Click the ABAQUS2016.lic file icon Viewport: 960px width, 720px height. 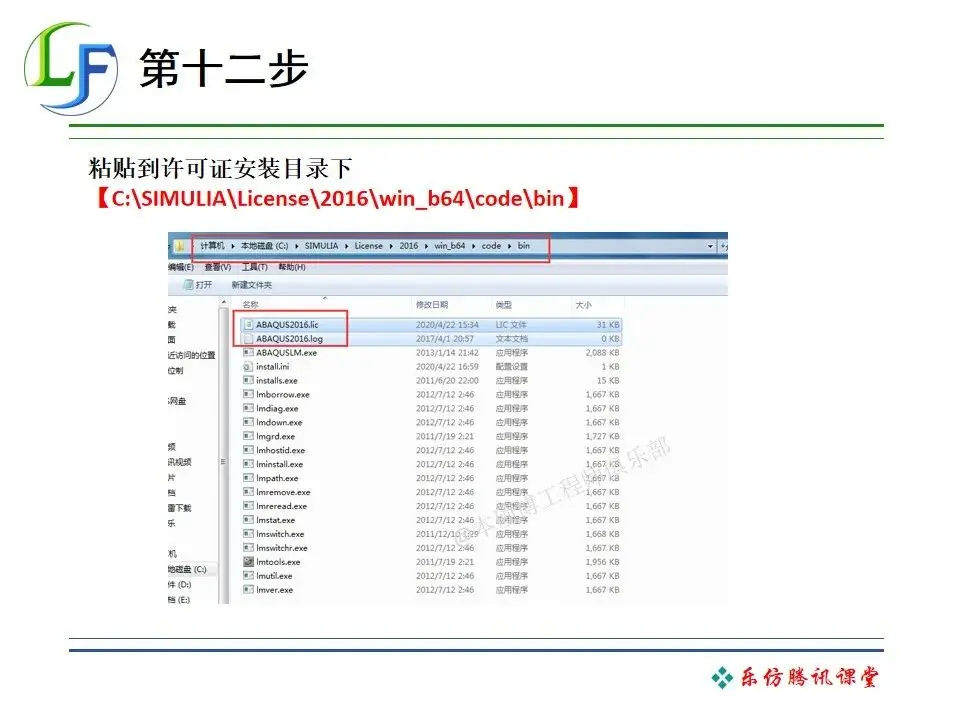pyautogui.click(x=248, y=324)
